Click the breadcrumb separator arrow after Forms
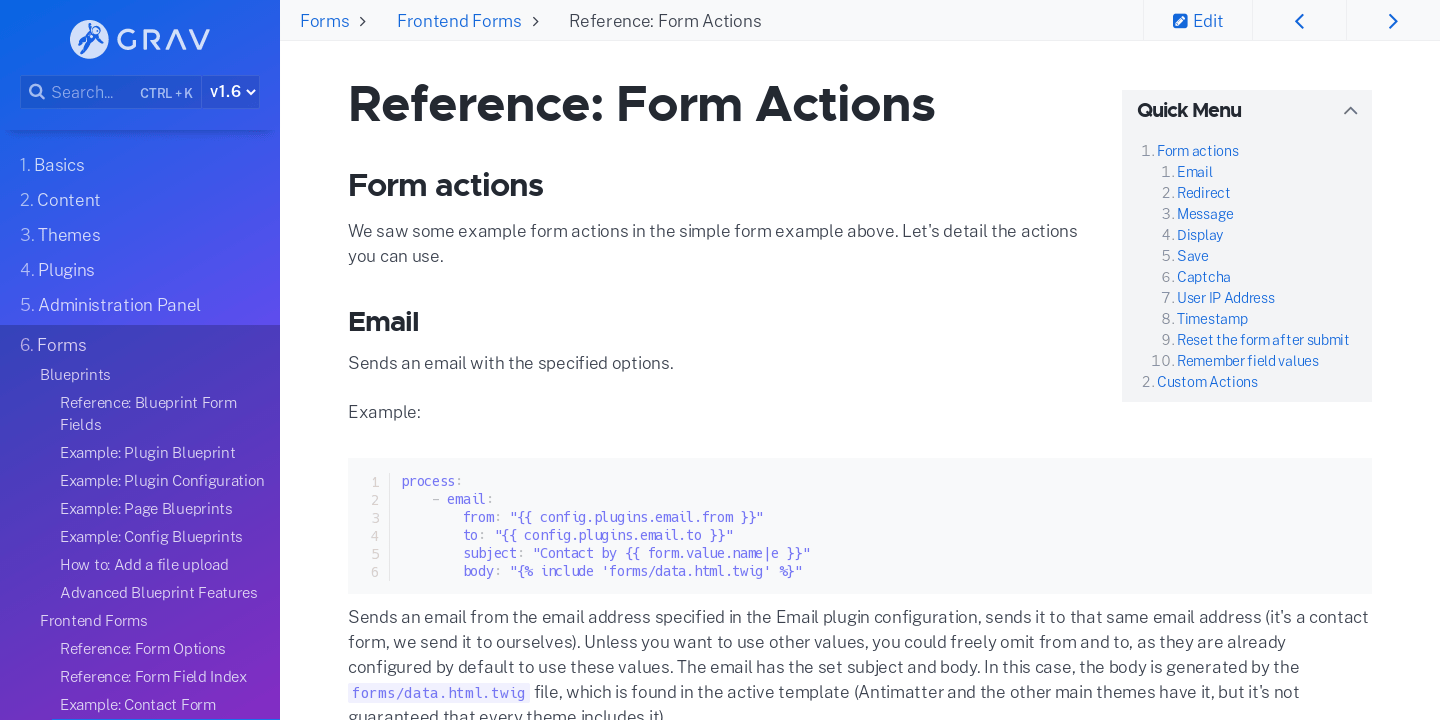Image resolution: width=1440 pixels, height=720 pixels. tap(363, 20)
